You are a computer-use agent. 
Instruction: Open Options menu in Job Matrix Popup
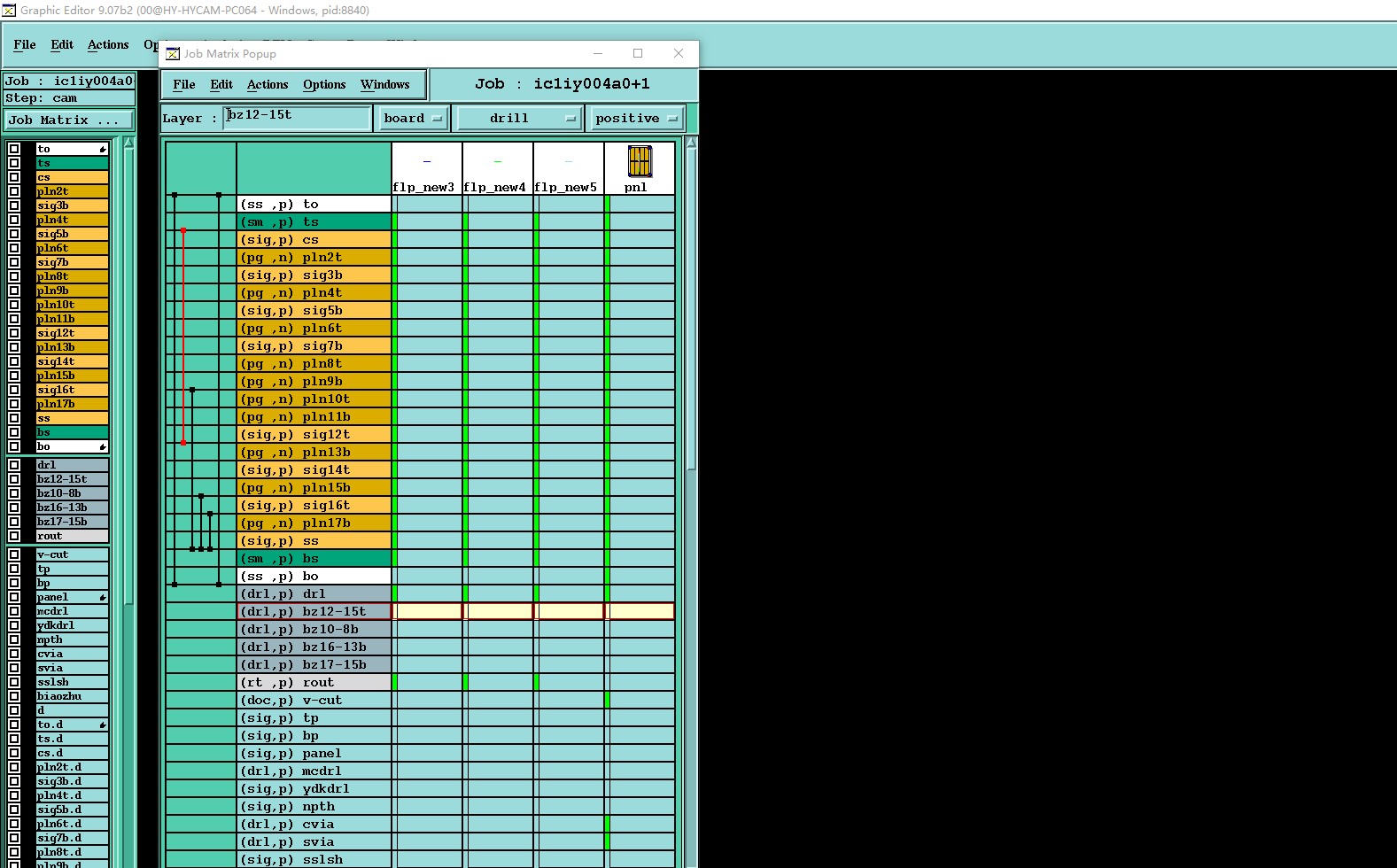coord(324,84)
